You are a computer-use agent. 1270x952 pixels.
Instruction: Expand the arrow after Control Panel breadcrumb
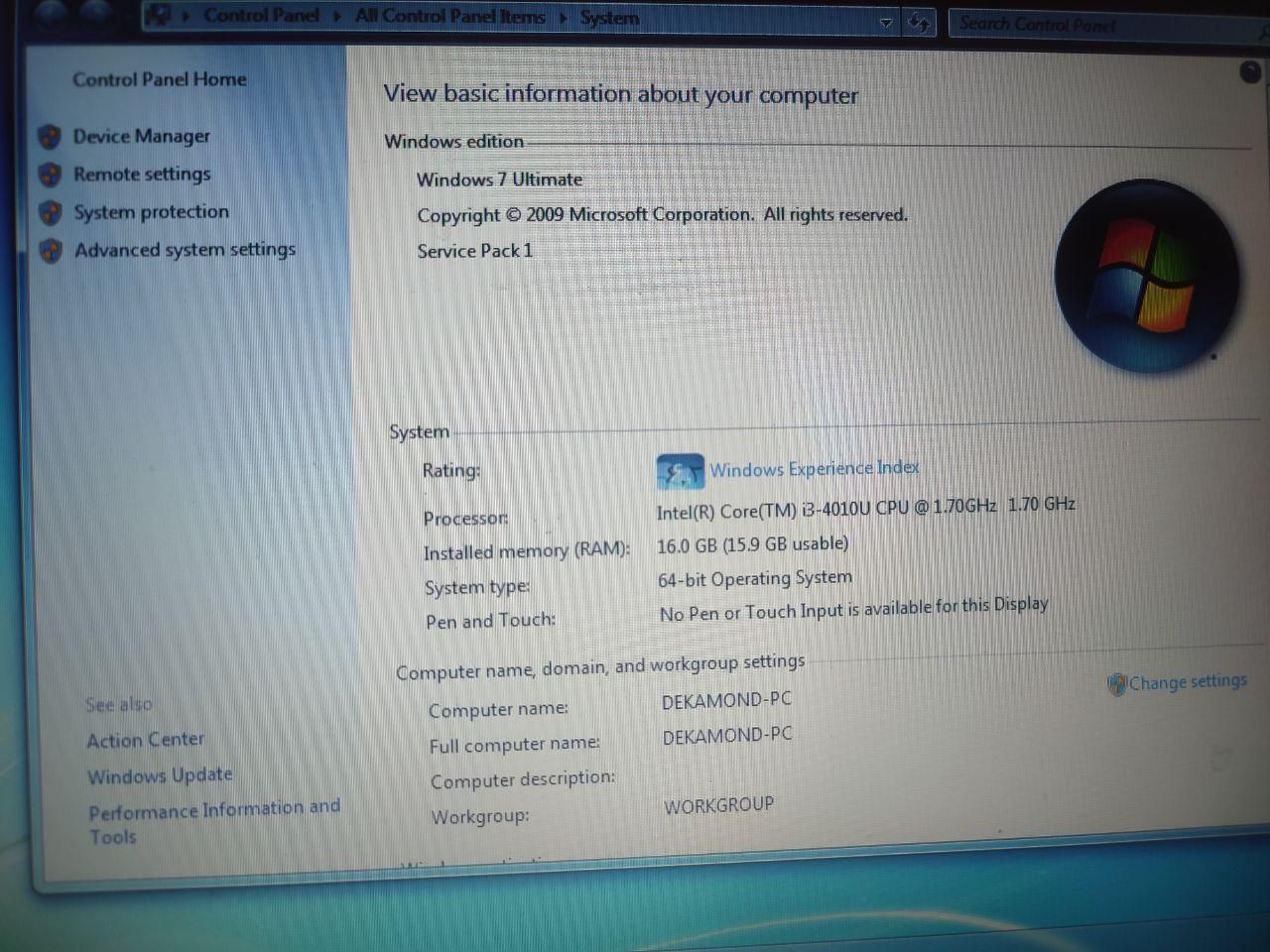point(337,17)
